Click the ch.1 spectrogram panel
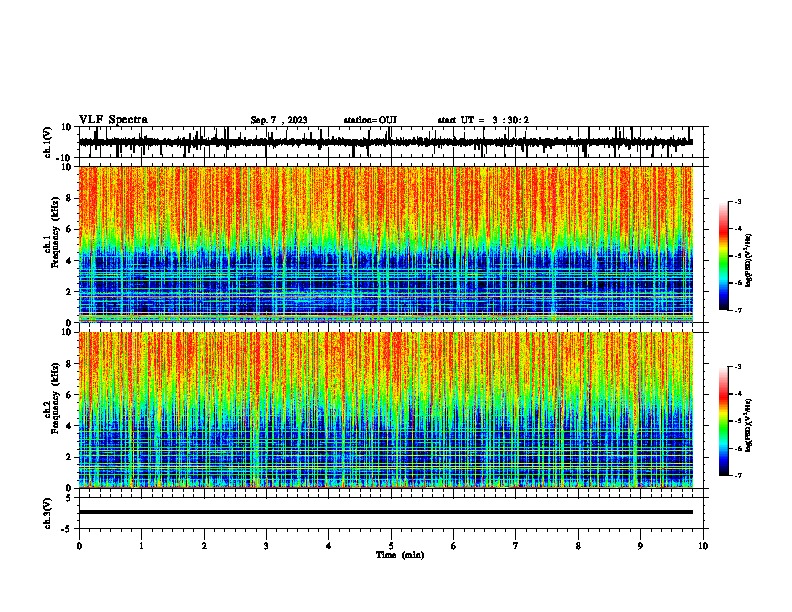The height and width of the screenshot is (612, 792). point(386,244)
